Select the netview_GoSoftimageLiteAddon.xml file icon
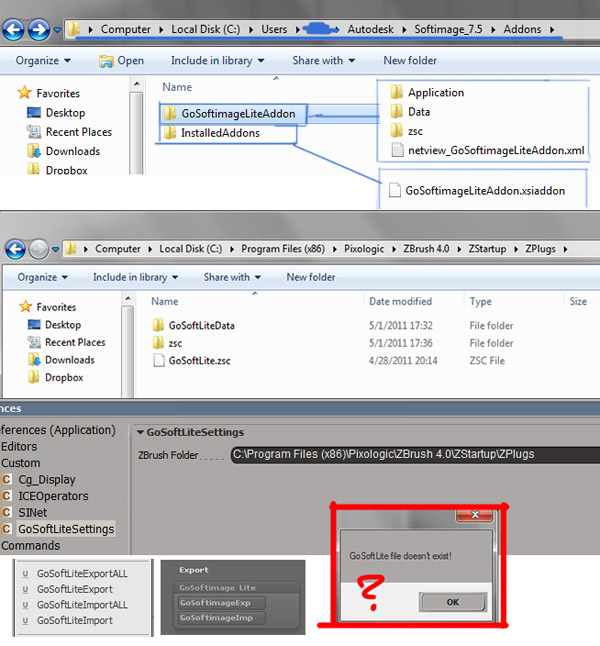The height and width of the screenshot is (646, 600). pos(397,150)
